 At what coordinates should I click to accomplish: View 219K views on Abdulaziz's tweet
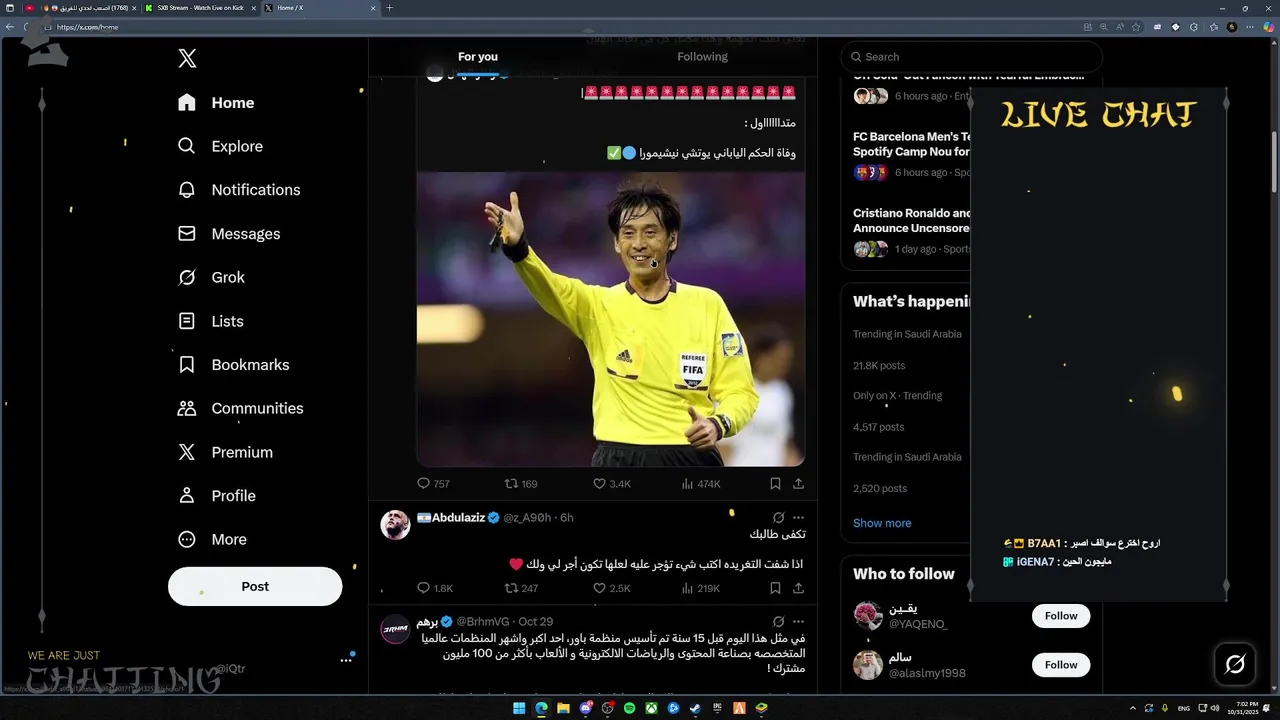pyautogui.click(x=701, y=588)
